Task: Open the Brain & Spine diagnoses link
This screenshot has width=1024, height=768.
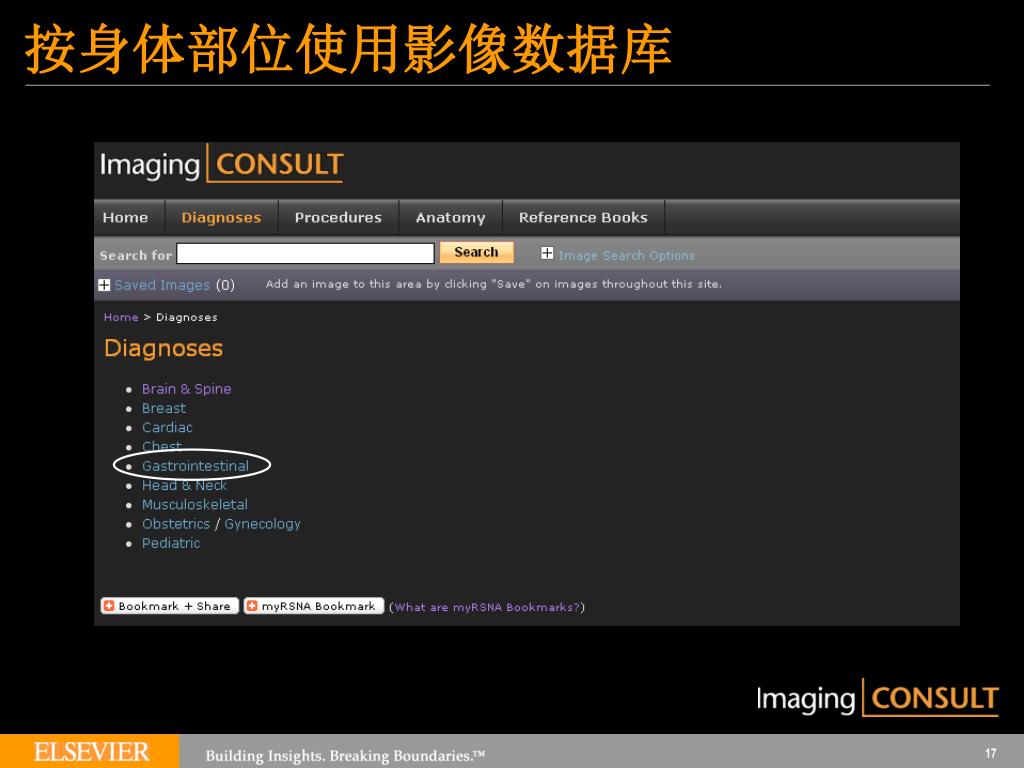Action: pos(187,389)
